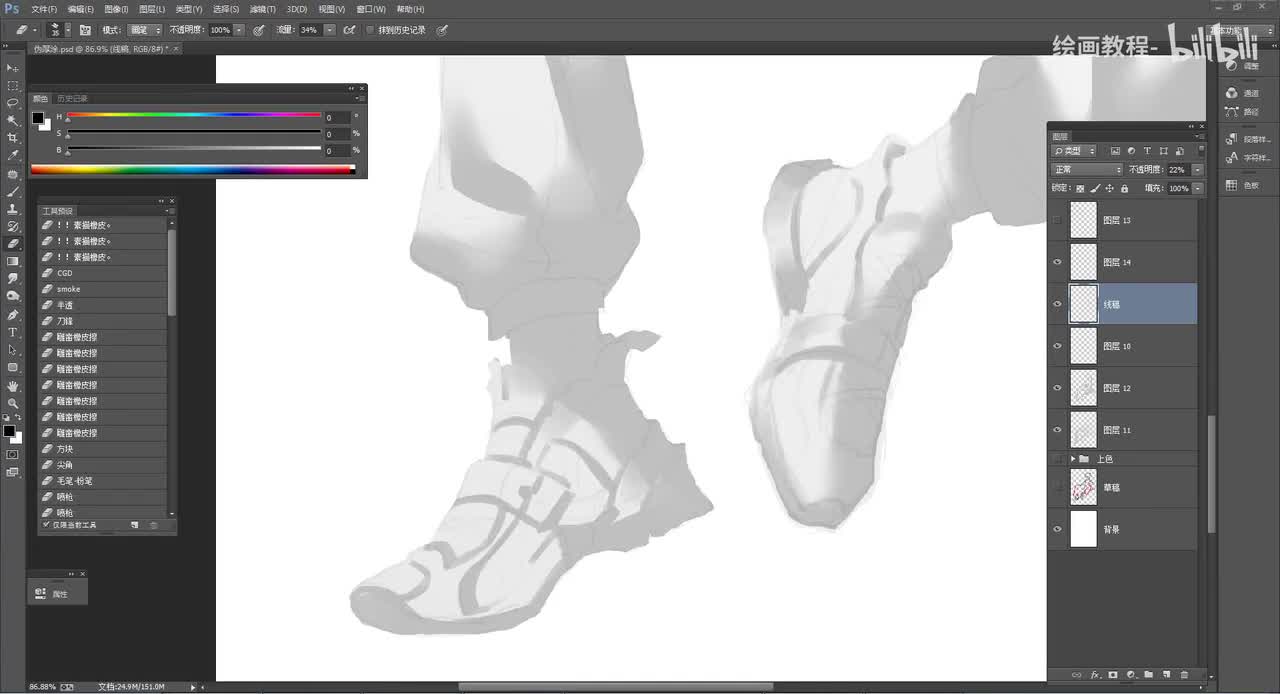Viewport: 1280px width, 694px height.
Task: Open the layer fx styles button
Action: click(1095, 675)
